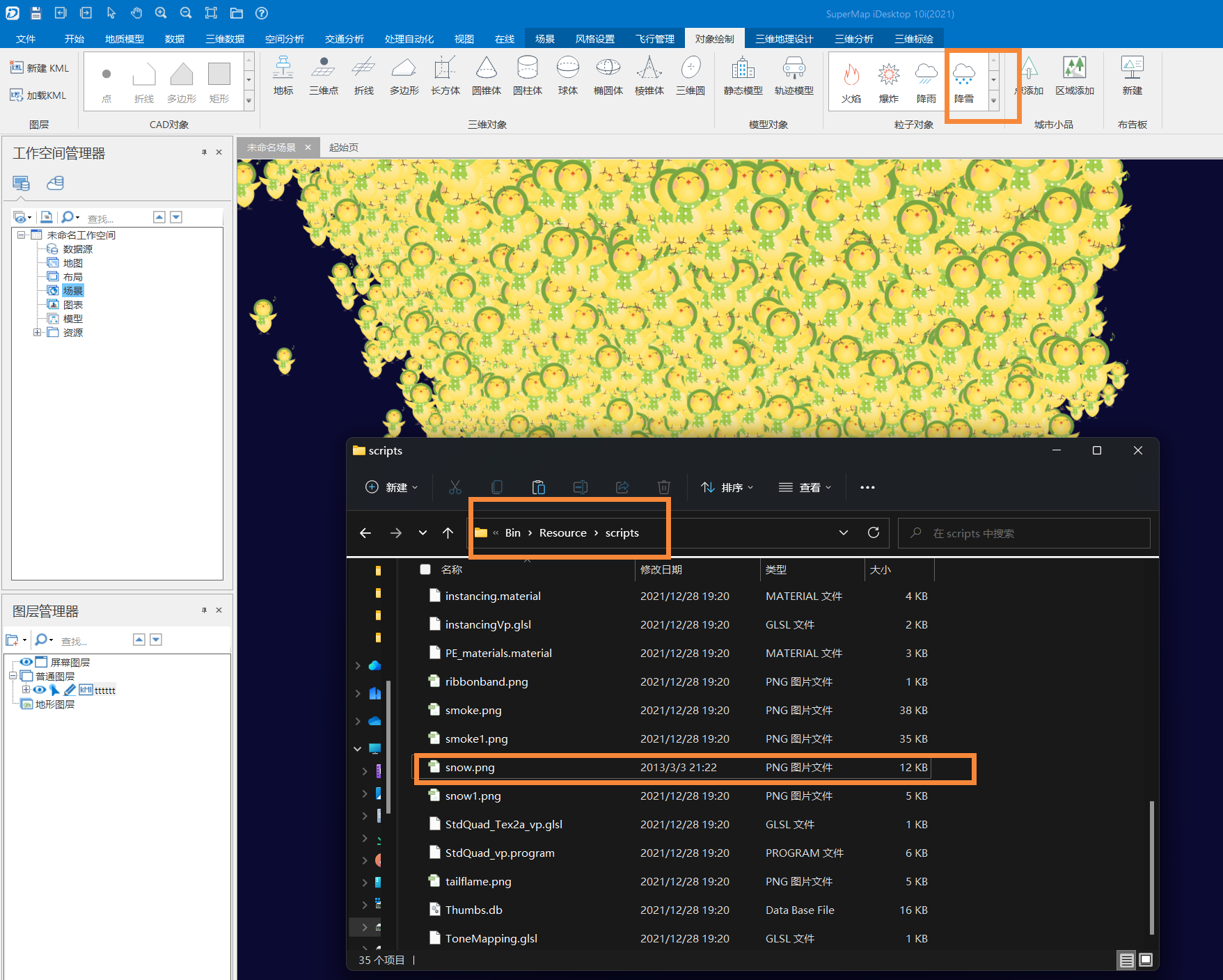Viewport: 1223px width, 980px height.
Task: Click the refresh button in scripts window
Action: point(874,532)
